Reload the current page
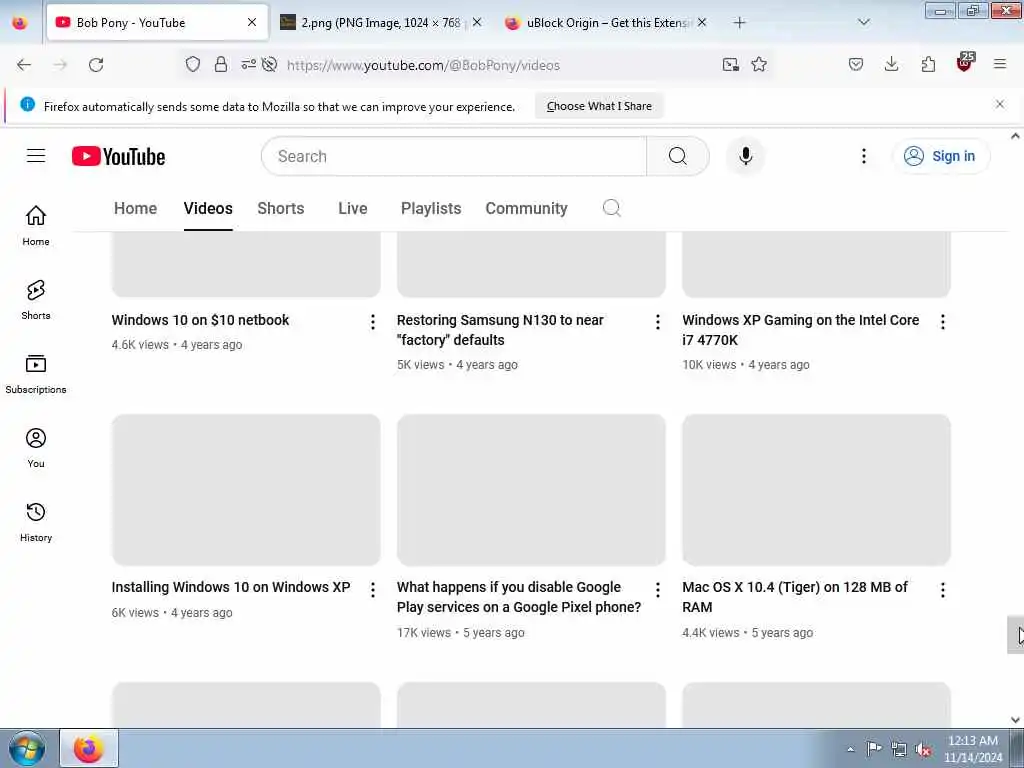This screenshot has width=1024, height=768. pos(96,65)
